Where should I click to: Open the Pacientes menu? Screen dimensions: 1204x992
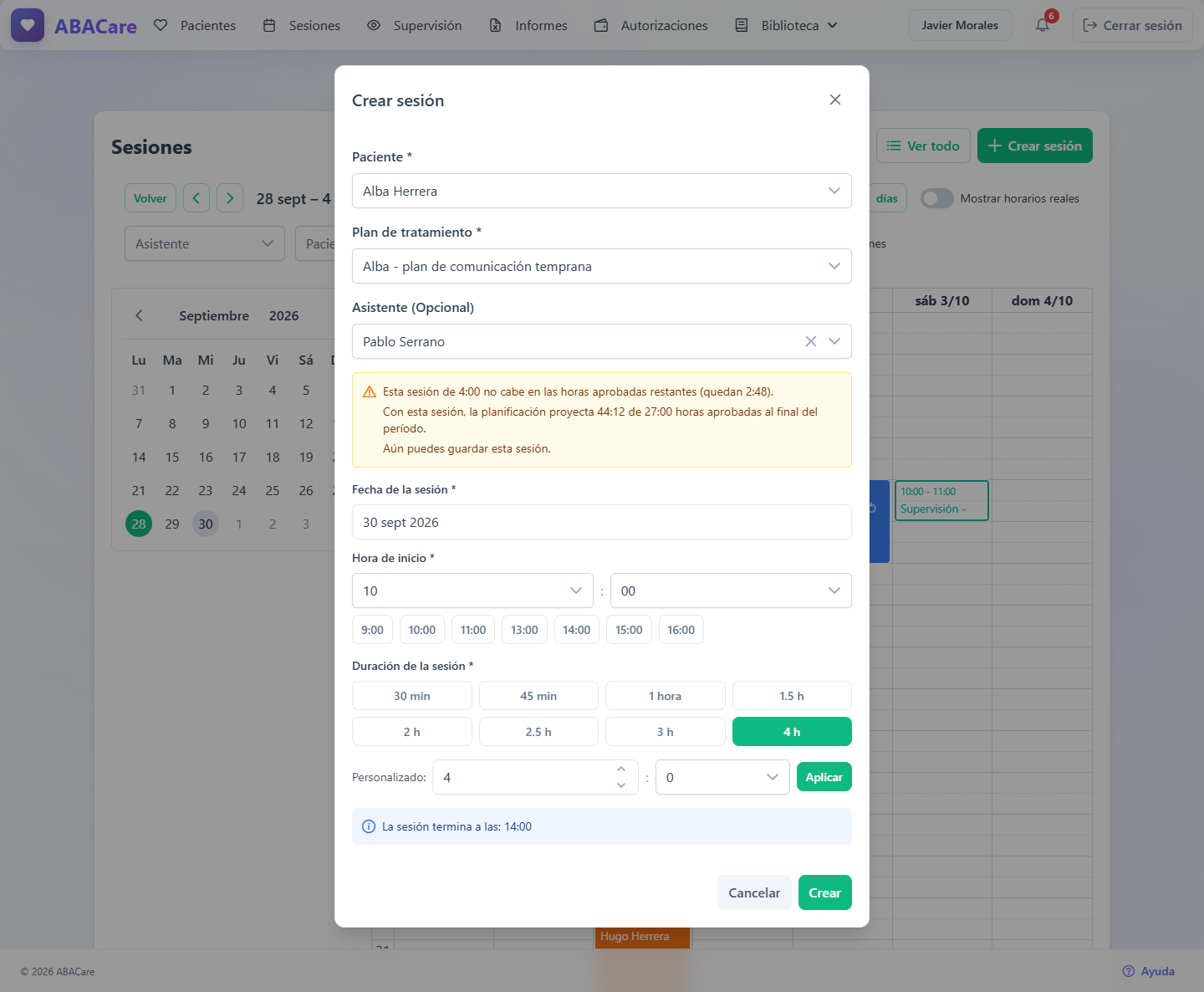pyautogui.click(x=195, y=25)
